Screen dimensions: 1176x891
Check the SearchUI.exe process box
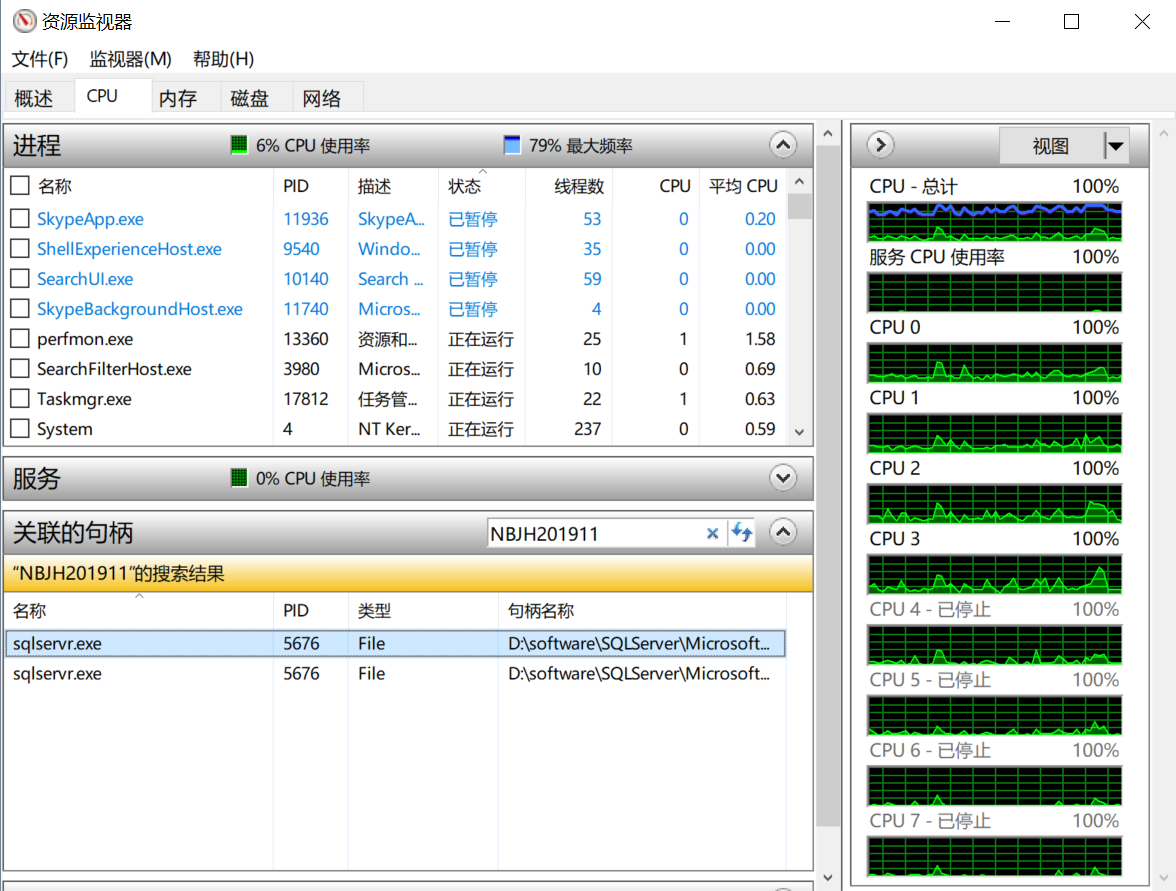[x=20, y=278]
